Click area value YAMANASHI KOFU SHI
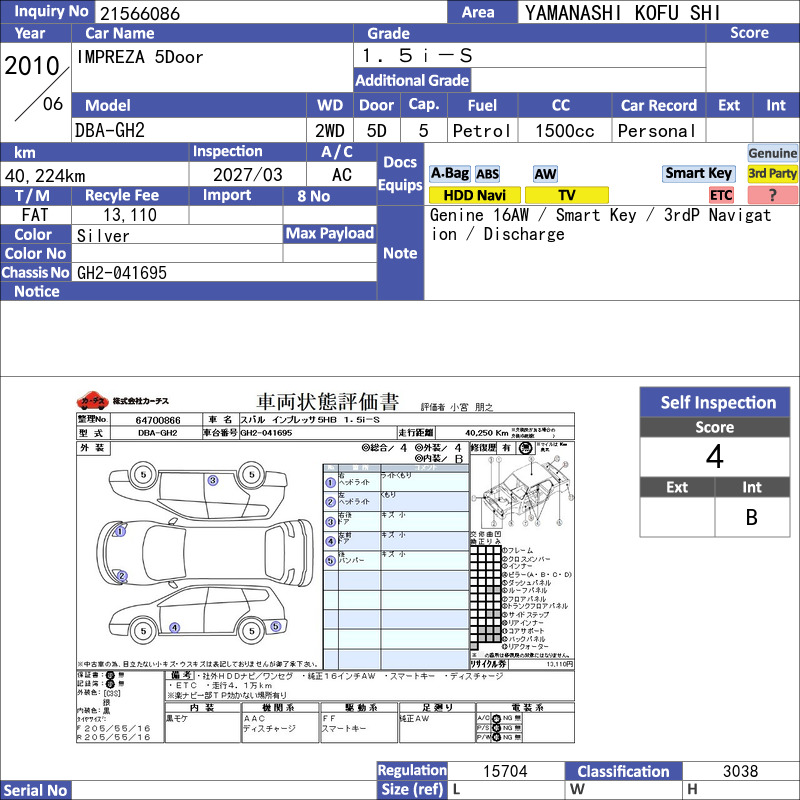 622,13
